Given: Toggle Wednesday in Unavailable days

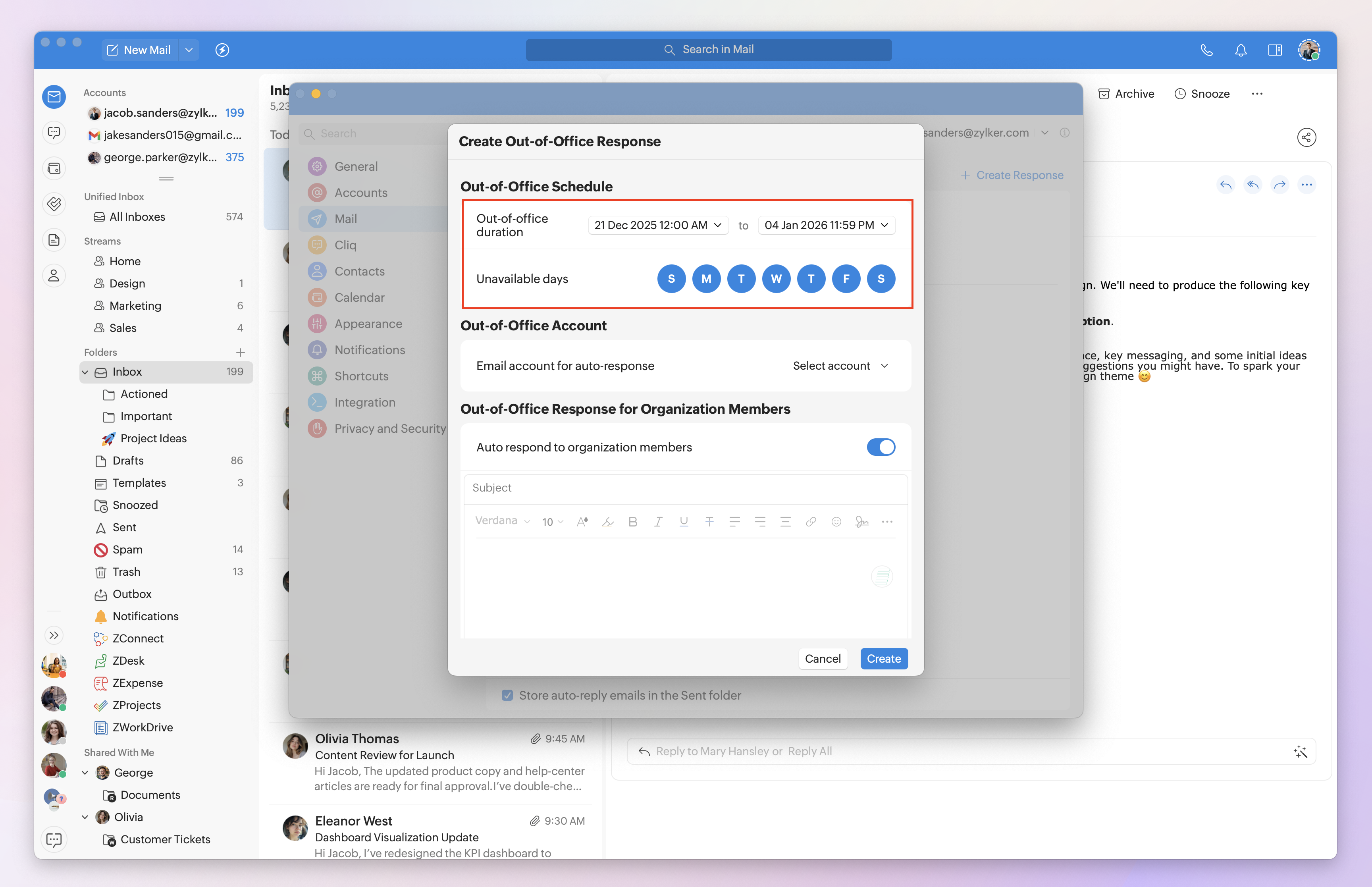Looking at the screenshot, I should click(776, 279).
